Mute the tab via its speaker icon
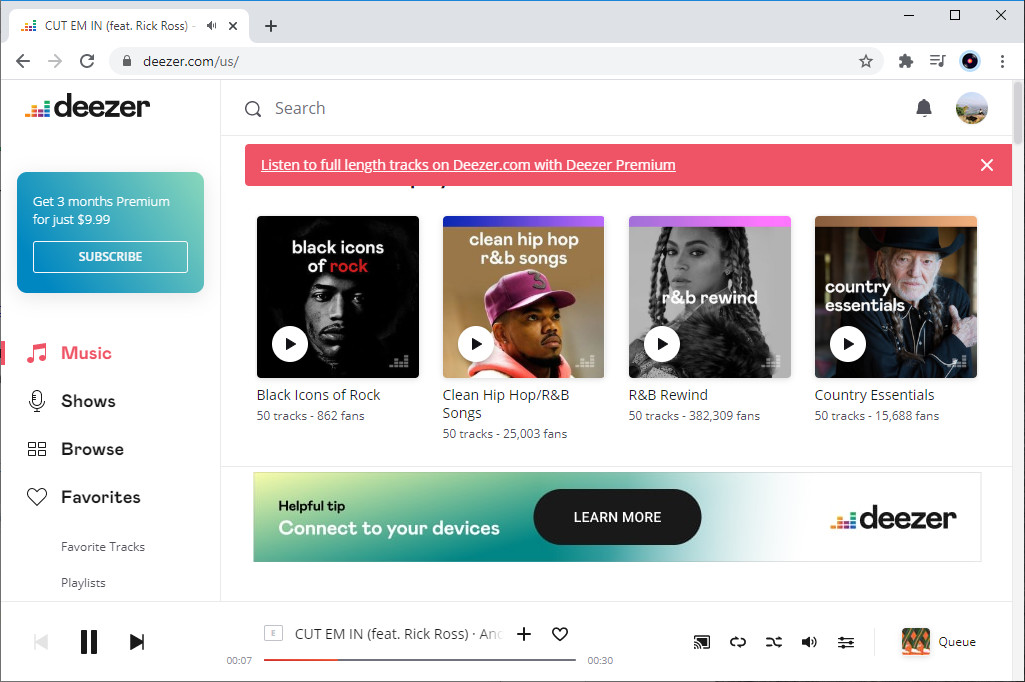This screenshot has height=682, width=1025. pos(211,26)
